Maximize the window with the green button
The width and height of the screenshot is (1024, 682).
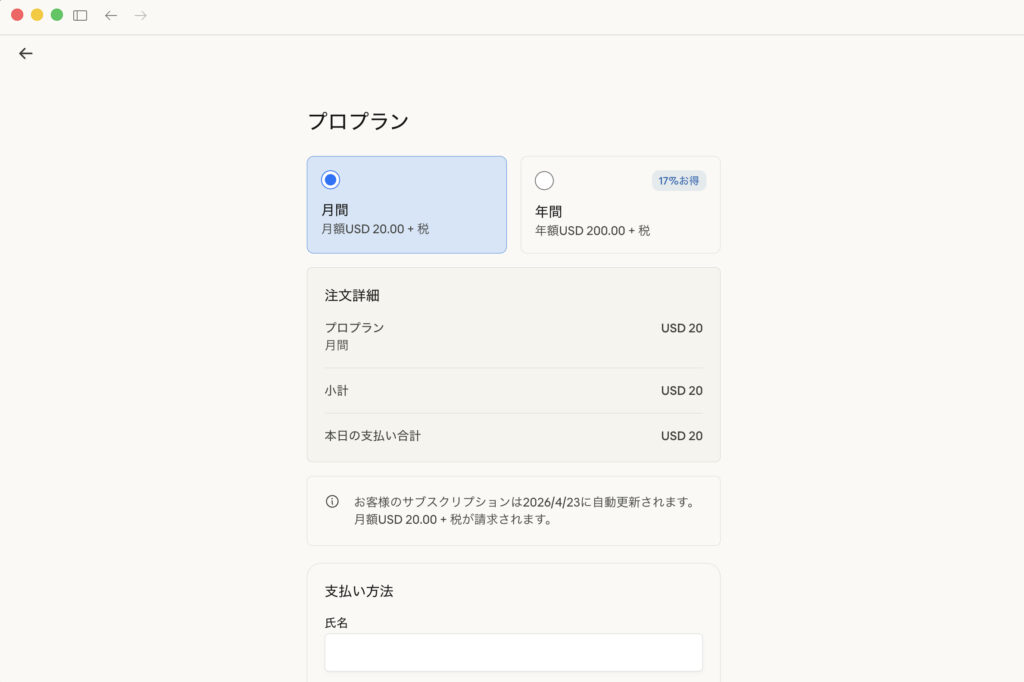point(57,15)
